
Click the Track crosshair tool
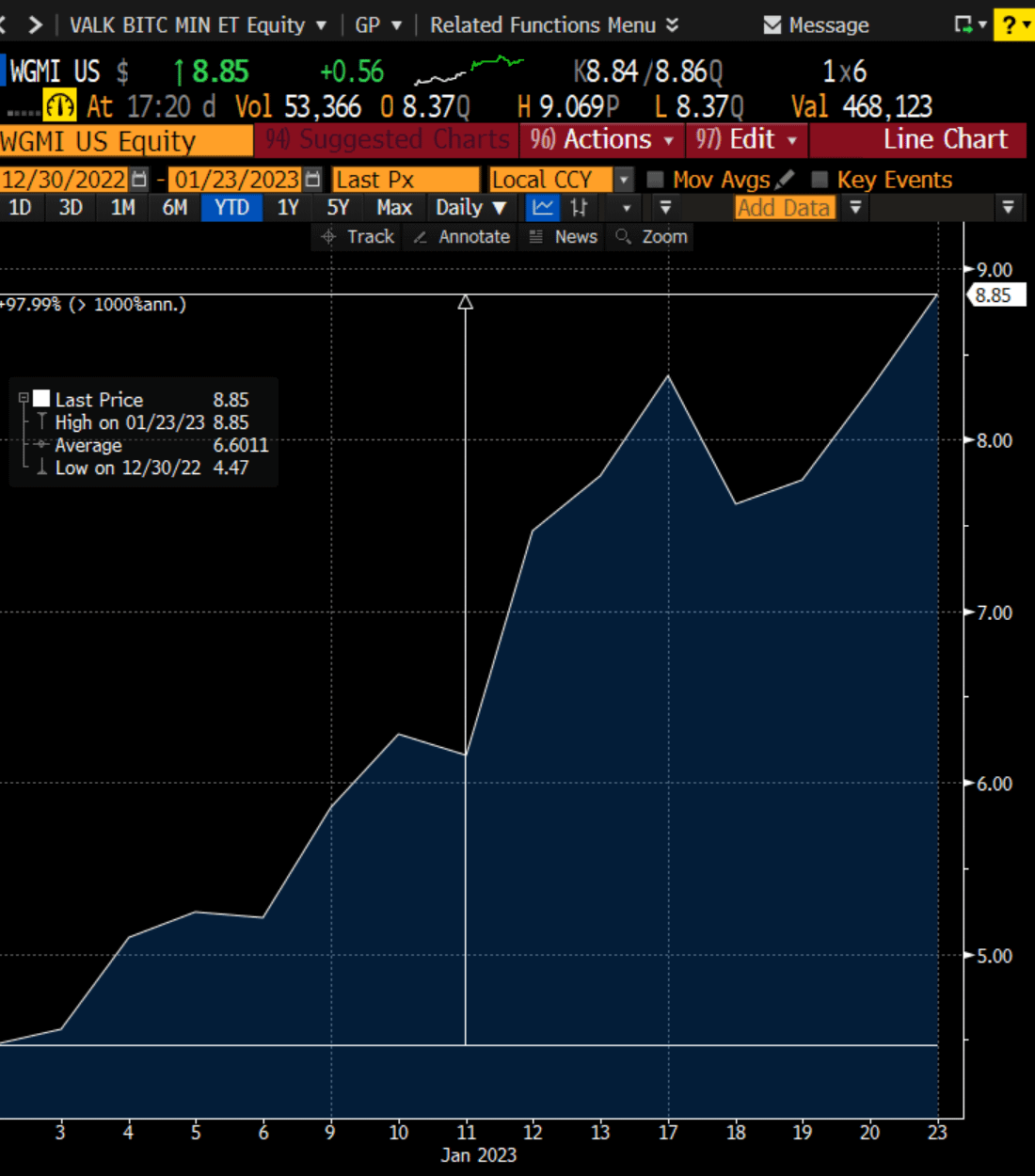[358, 237]
